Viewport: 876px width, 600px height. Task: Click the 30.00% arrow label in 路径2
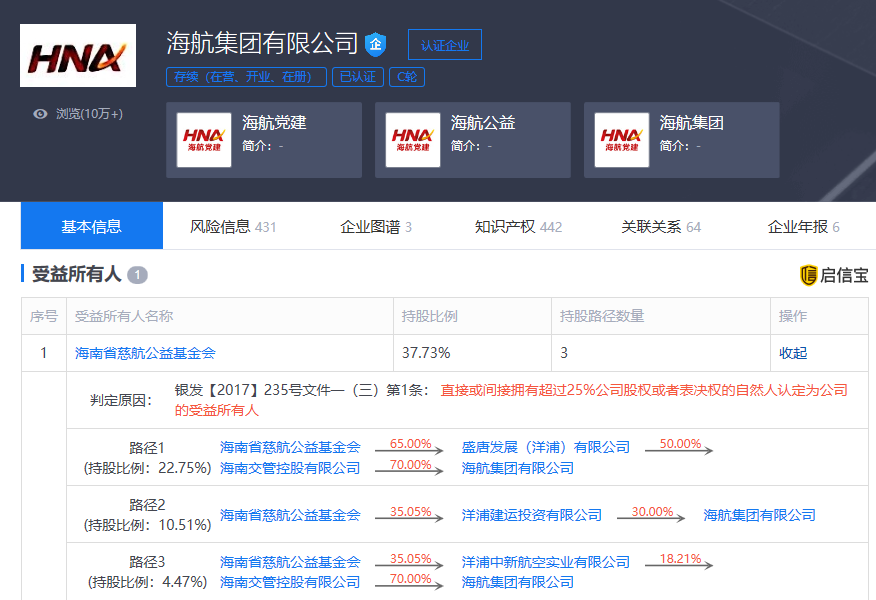[653, 512]
